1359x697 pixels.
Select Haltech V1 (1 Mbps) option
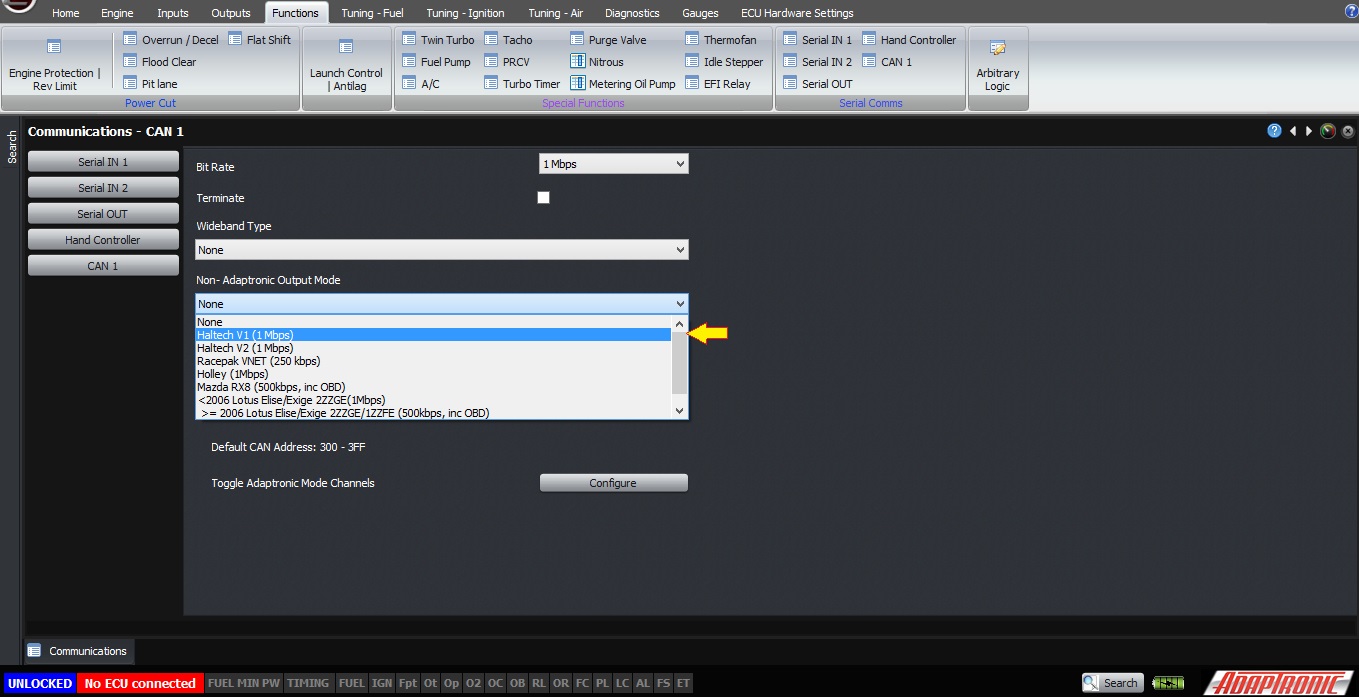point(433,335)
